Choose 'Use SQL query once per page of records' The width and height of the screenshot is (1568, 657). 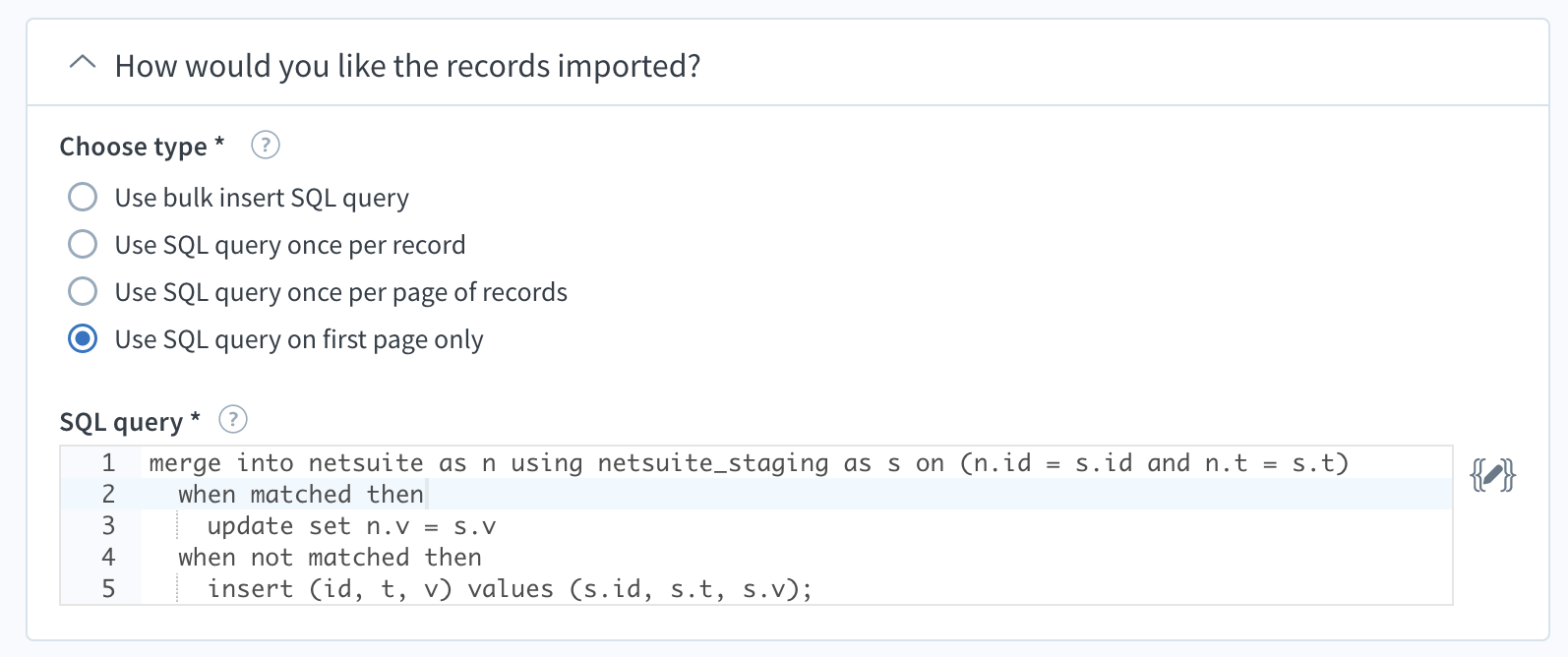tap(83, 291)
